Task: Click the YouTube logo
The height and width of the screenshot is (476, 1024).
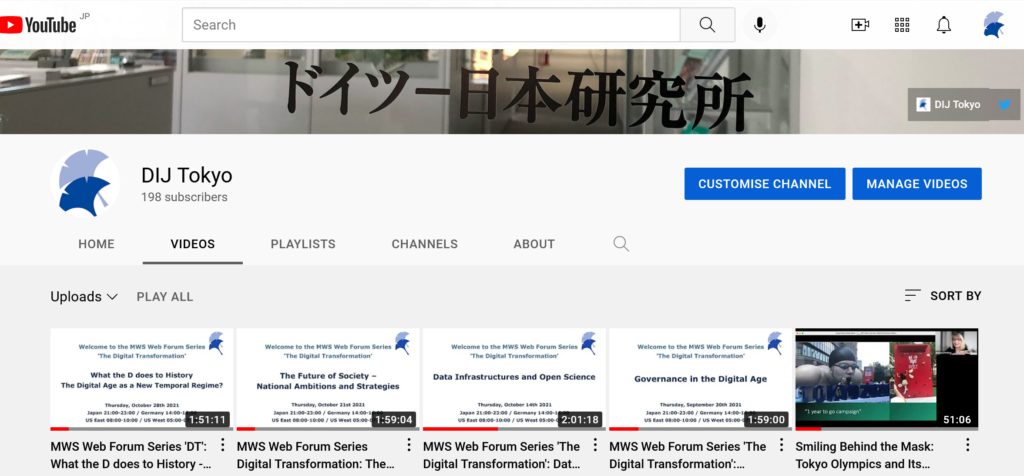Action: coord(38,25)
